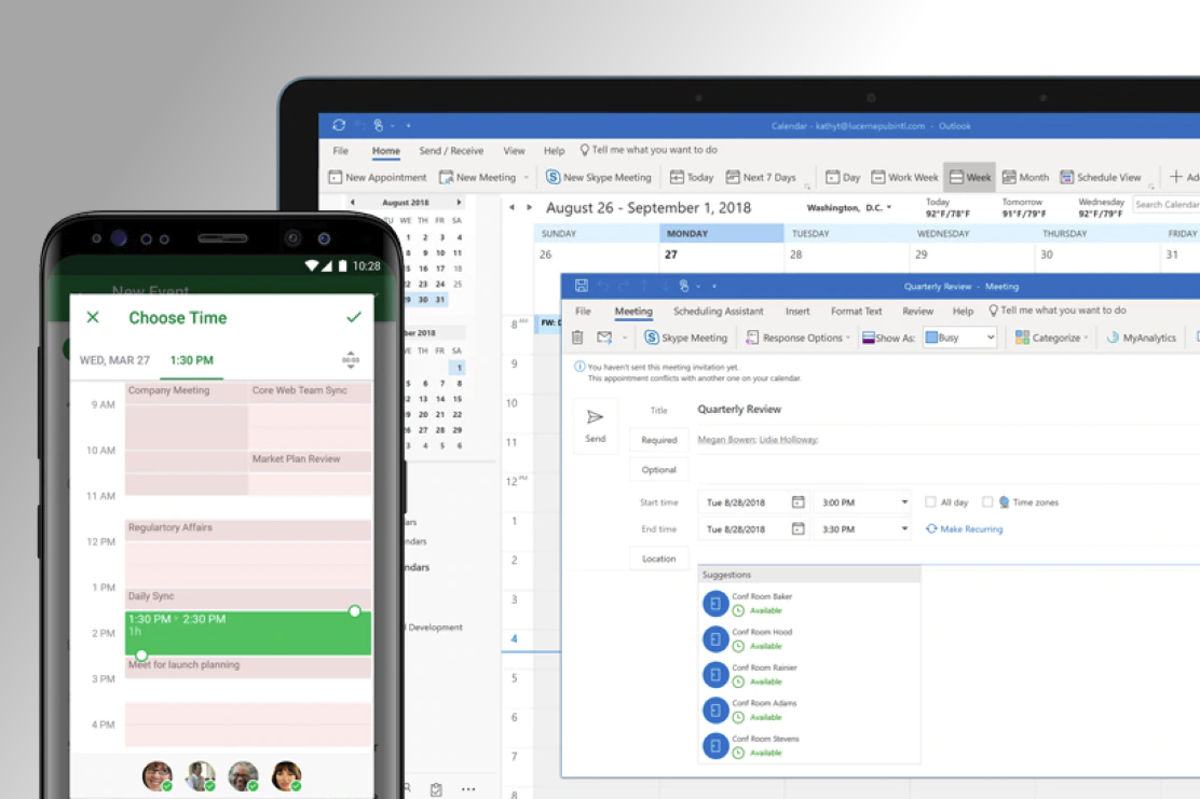Go to the previous month in the mini calendar
The width and height of the screenshot is (1200, 799).
351,201
